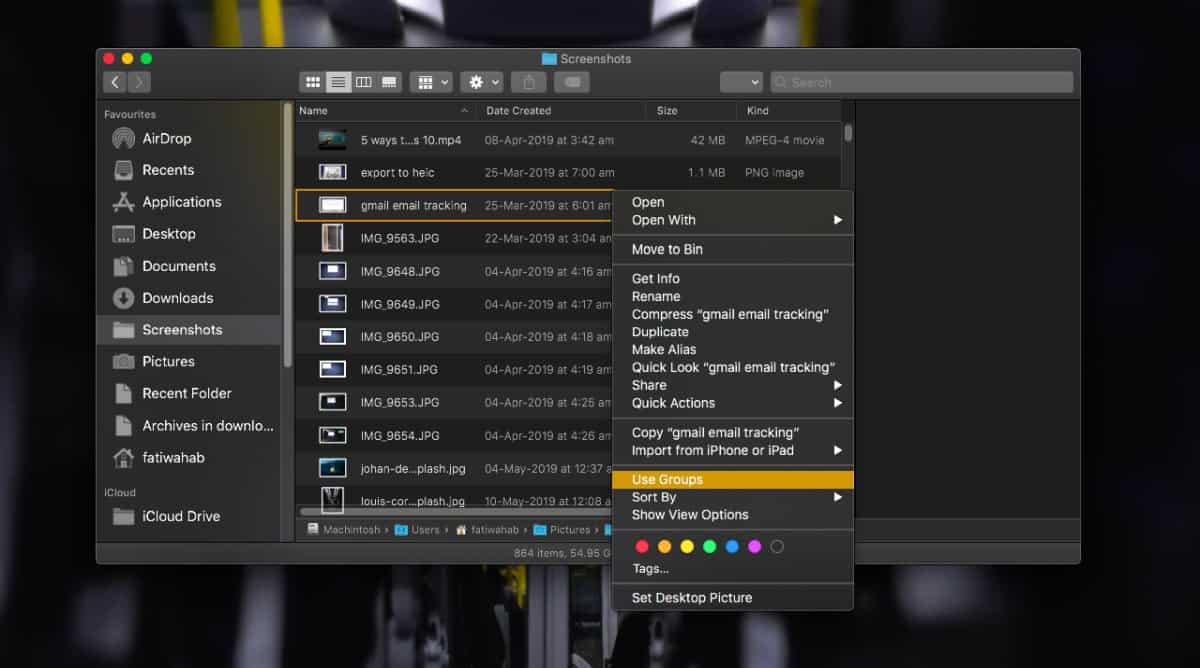Open Downloads folder in sidebar

point(177,298)
